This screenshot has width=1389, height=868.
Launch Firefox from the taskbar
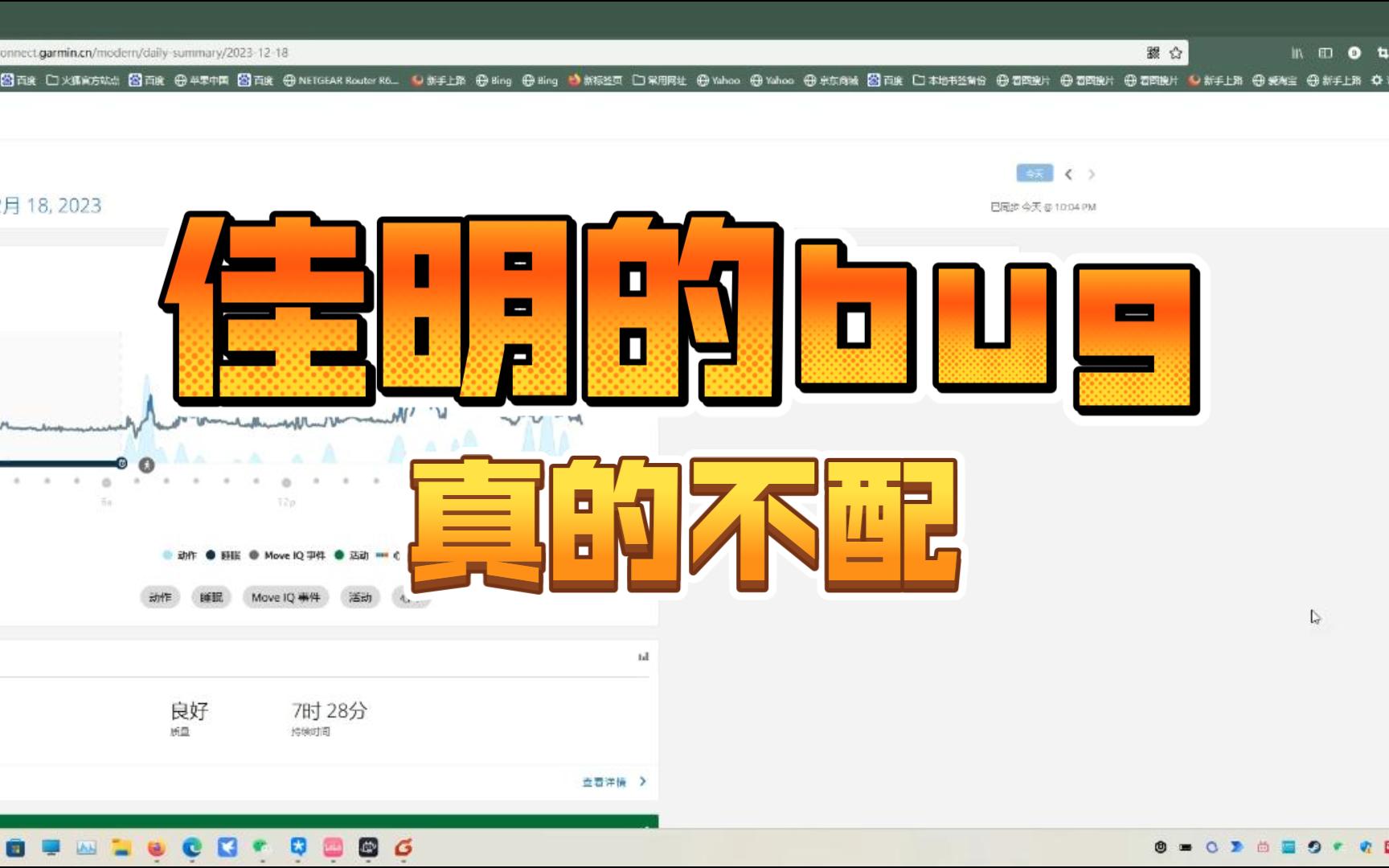tap(157, 847)
